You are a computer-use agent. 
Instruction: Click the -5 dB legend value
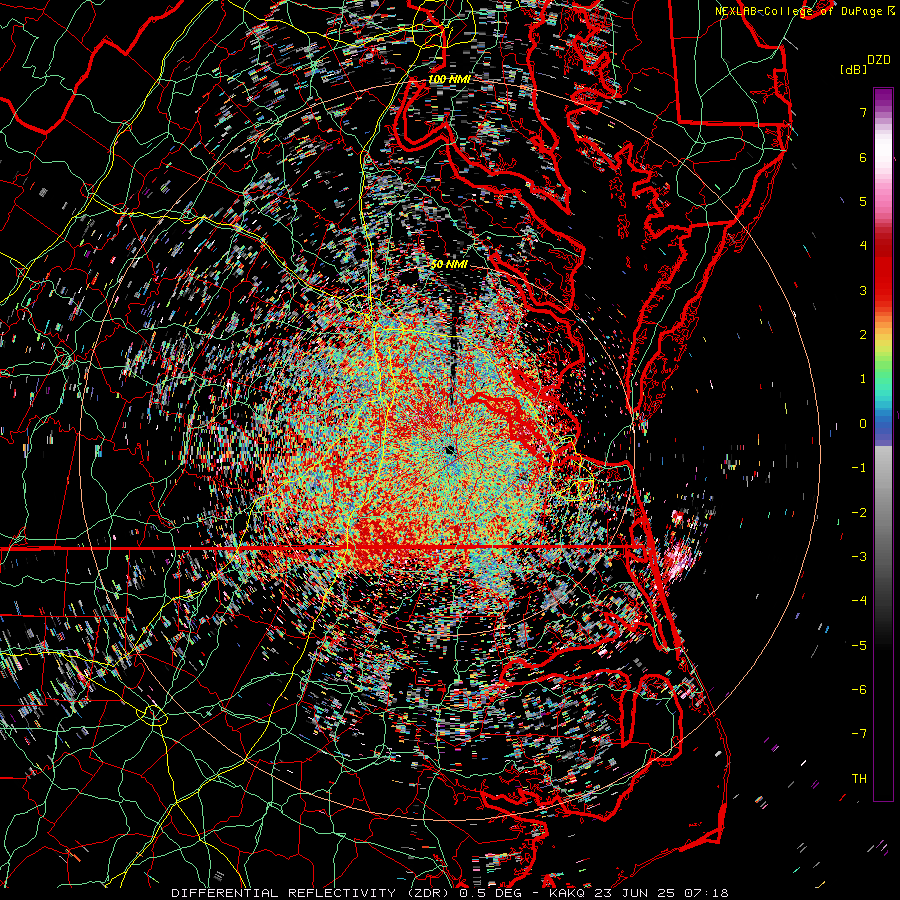859,646
